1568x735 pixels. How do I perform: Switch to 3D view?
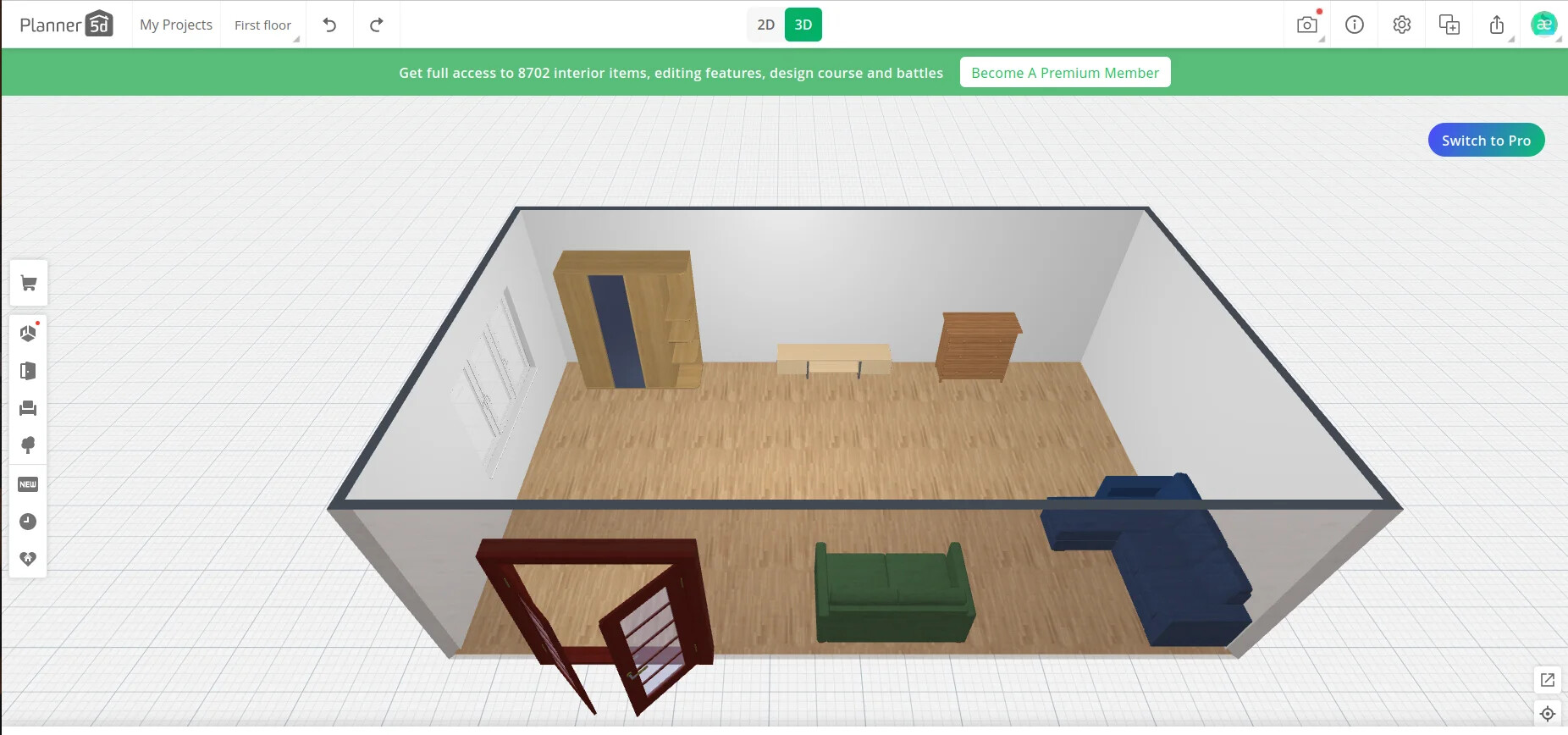point(803,25)
